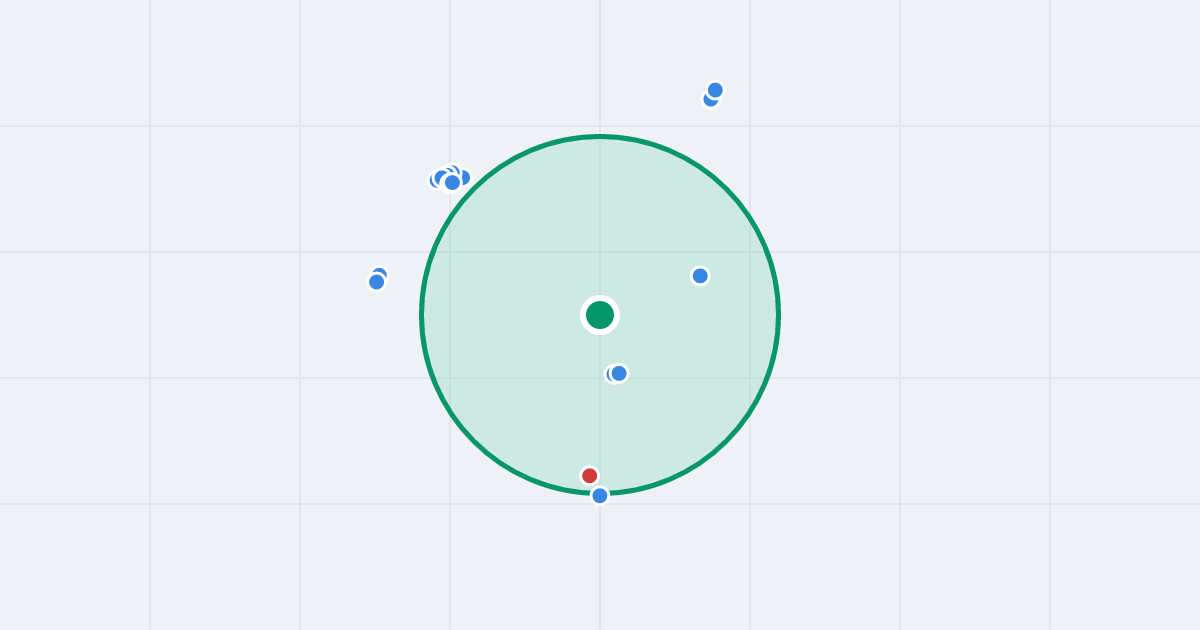Select the topmost blue marker above the circle
1200x630 pixels.
(715, 90)
